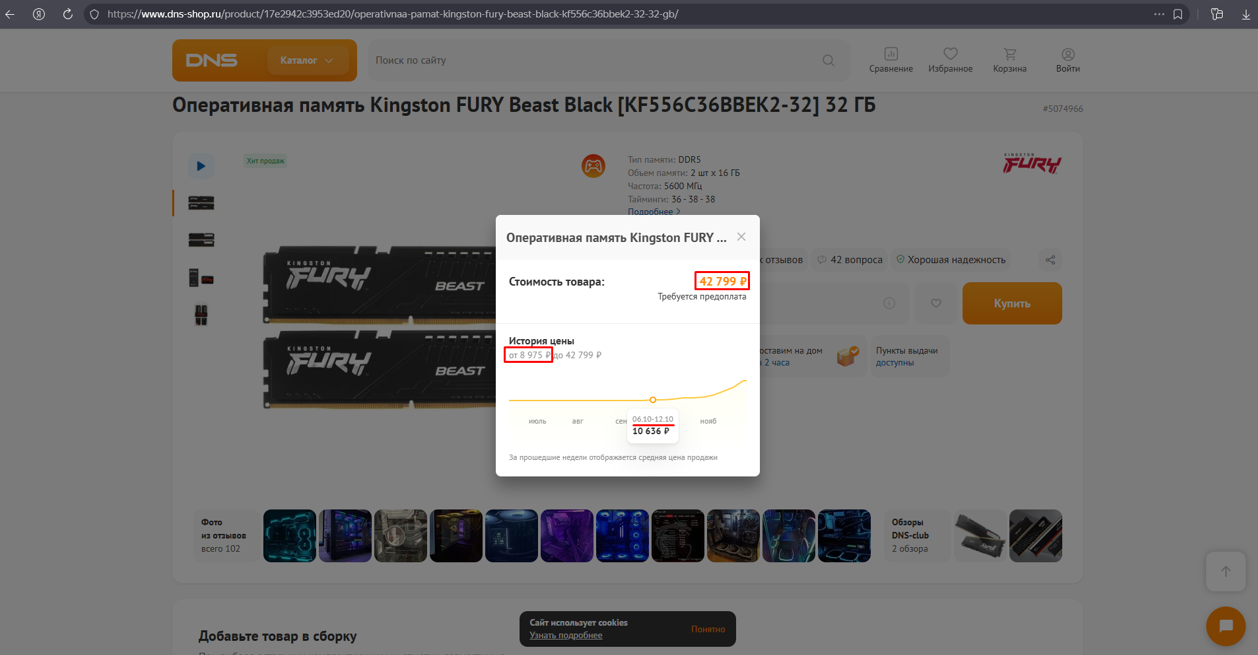This screenshot has width=1258, height=655.
Task: Open Избранное favorites heart icon
Action: pyautogui.click(x=950, y=60)
